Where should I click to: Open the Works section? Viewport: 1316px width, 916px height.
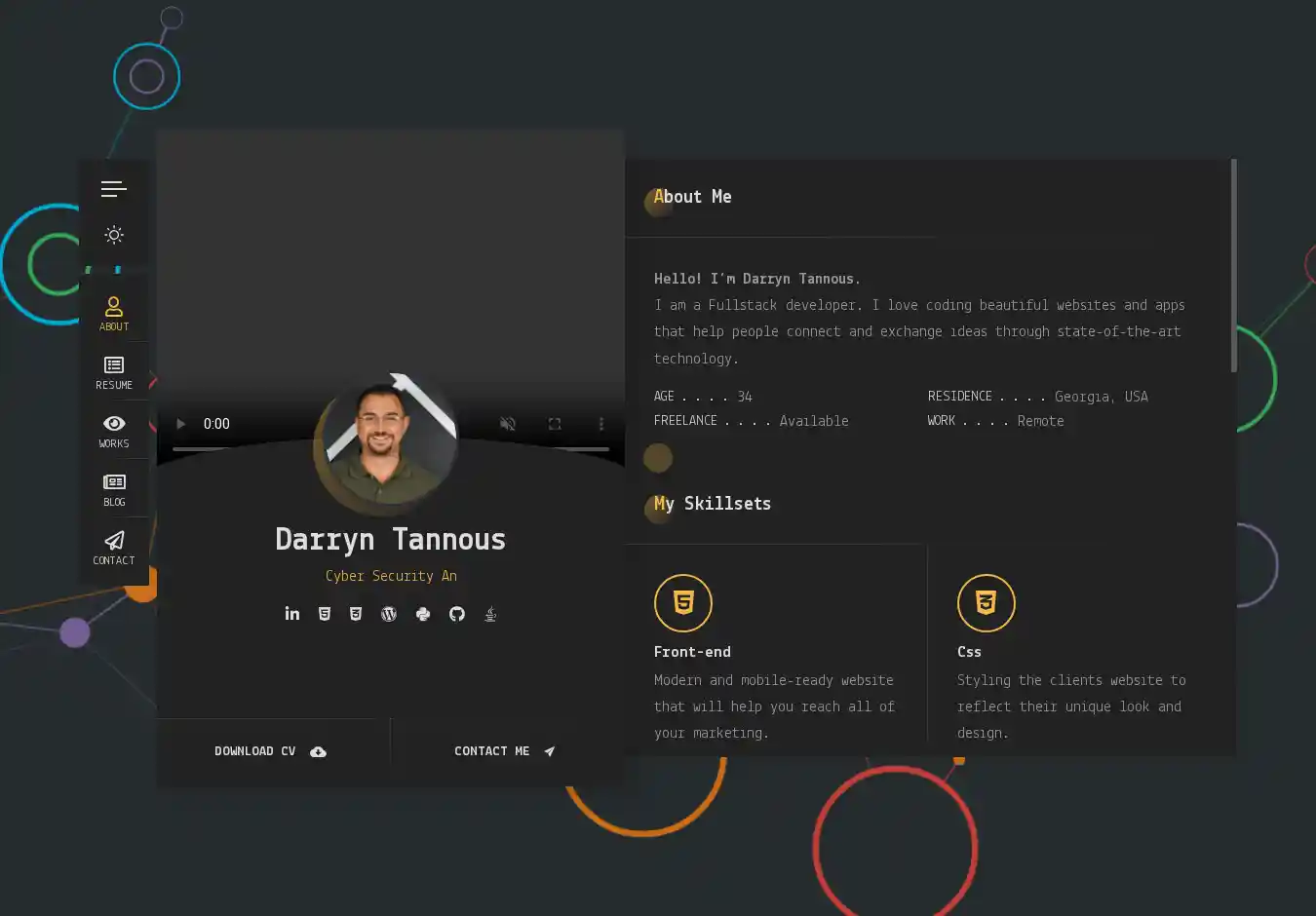point(114,431)
